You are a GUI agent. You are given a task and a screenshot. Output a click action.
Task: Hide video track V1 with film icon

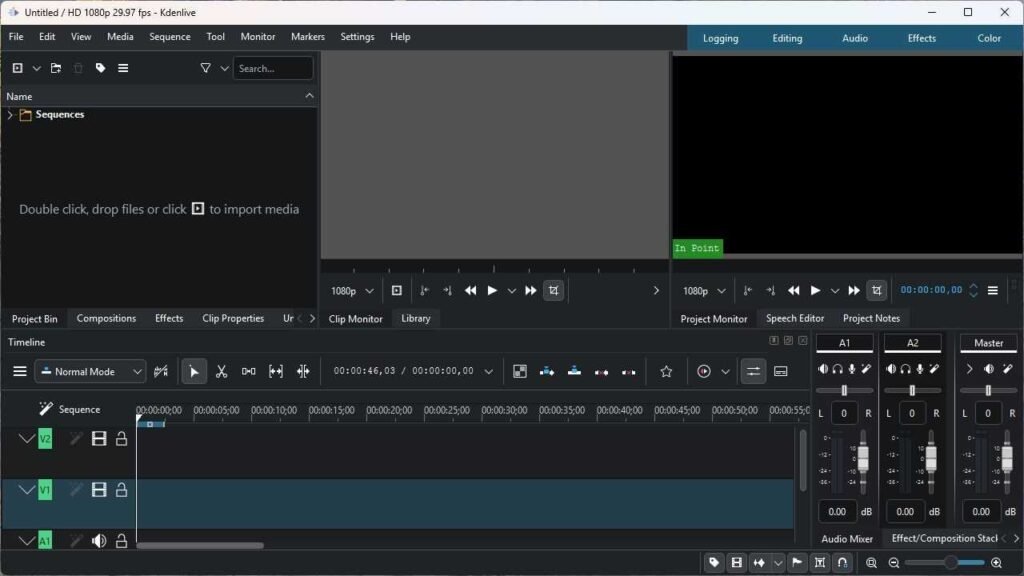(x=99, y=490)
